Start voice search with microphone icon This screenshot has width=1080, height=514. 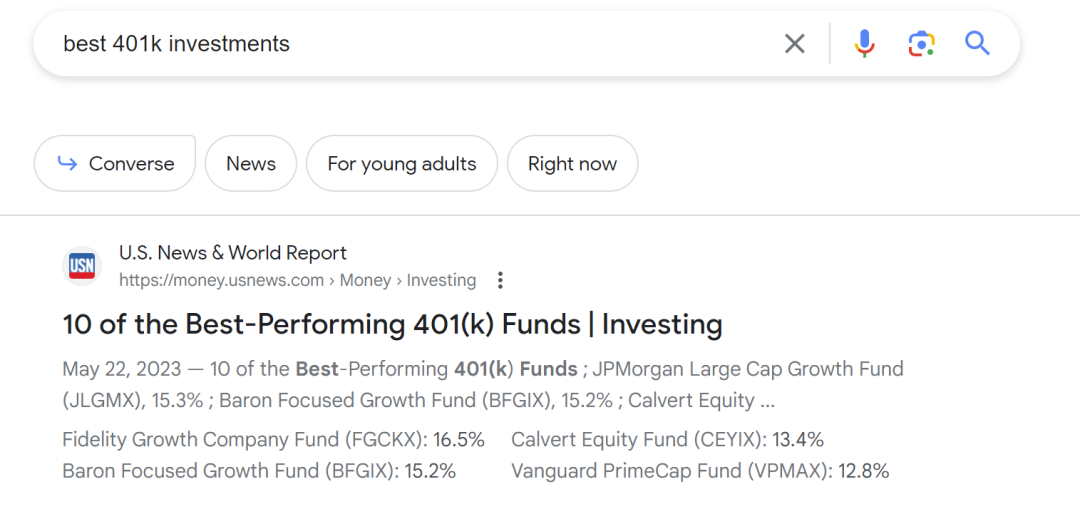[x=865, y=44]
